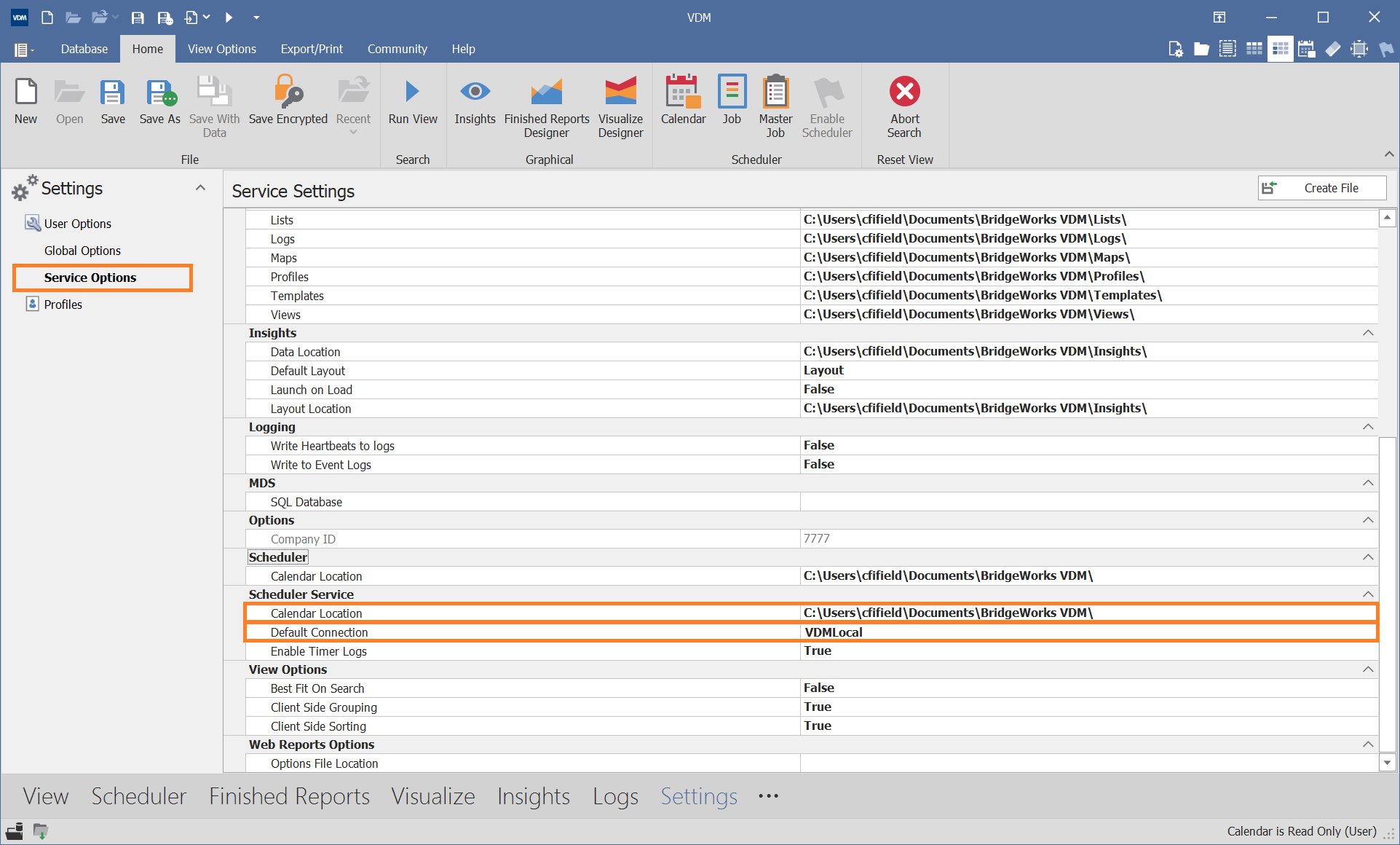The height and width of the screenshot is (845, 1400).
Task: Collapse the ribbon with the arrow
Action: pyautogui.click(x=1388, y=154)
